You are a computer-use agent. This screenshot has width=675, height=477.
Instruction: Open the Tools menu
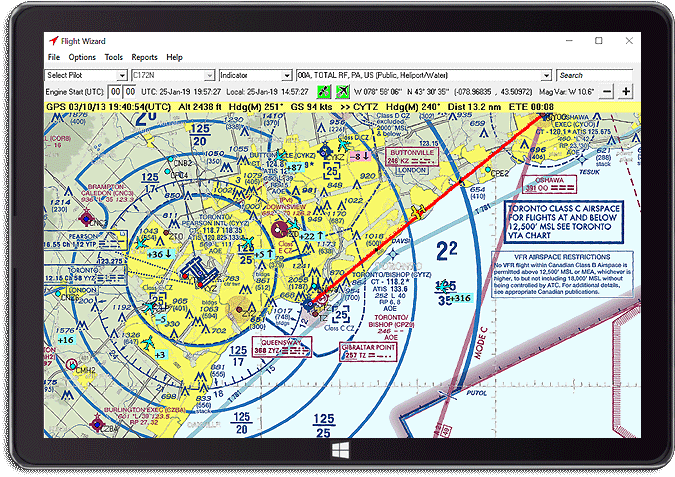click(114, 58)
